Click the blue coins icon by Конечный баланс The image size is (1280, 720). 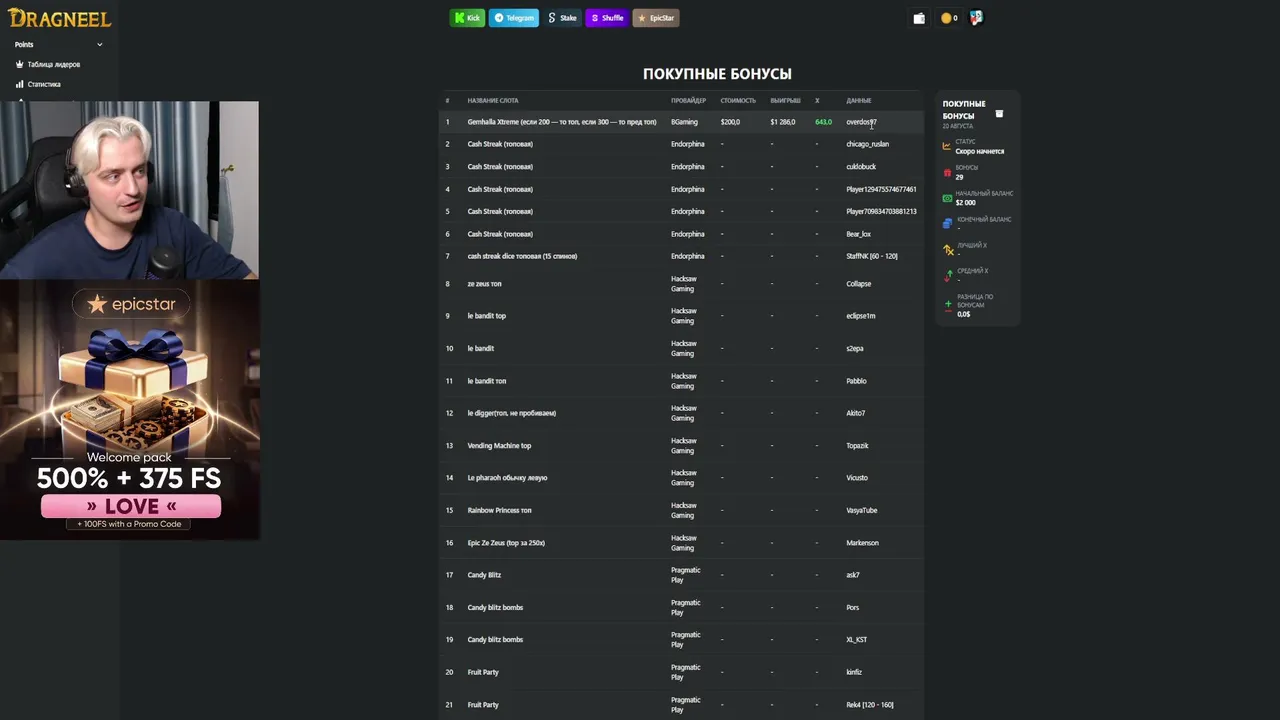pyautogui.click(x=947, y=224)
